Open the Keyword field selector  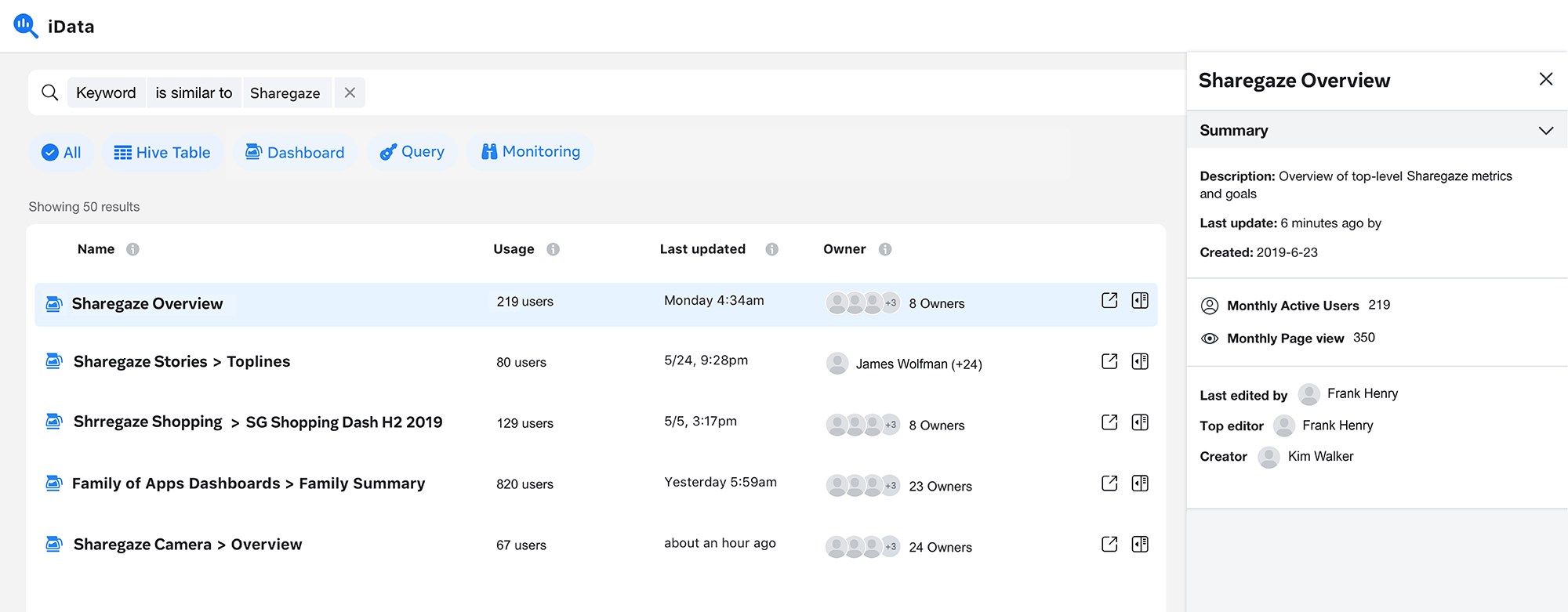pyautogui.click(x=106, y=93)
